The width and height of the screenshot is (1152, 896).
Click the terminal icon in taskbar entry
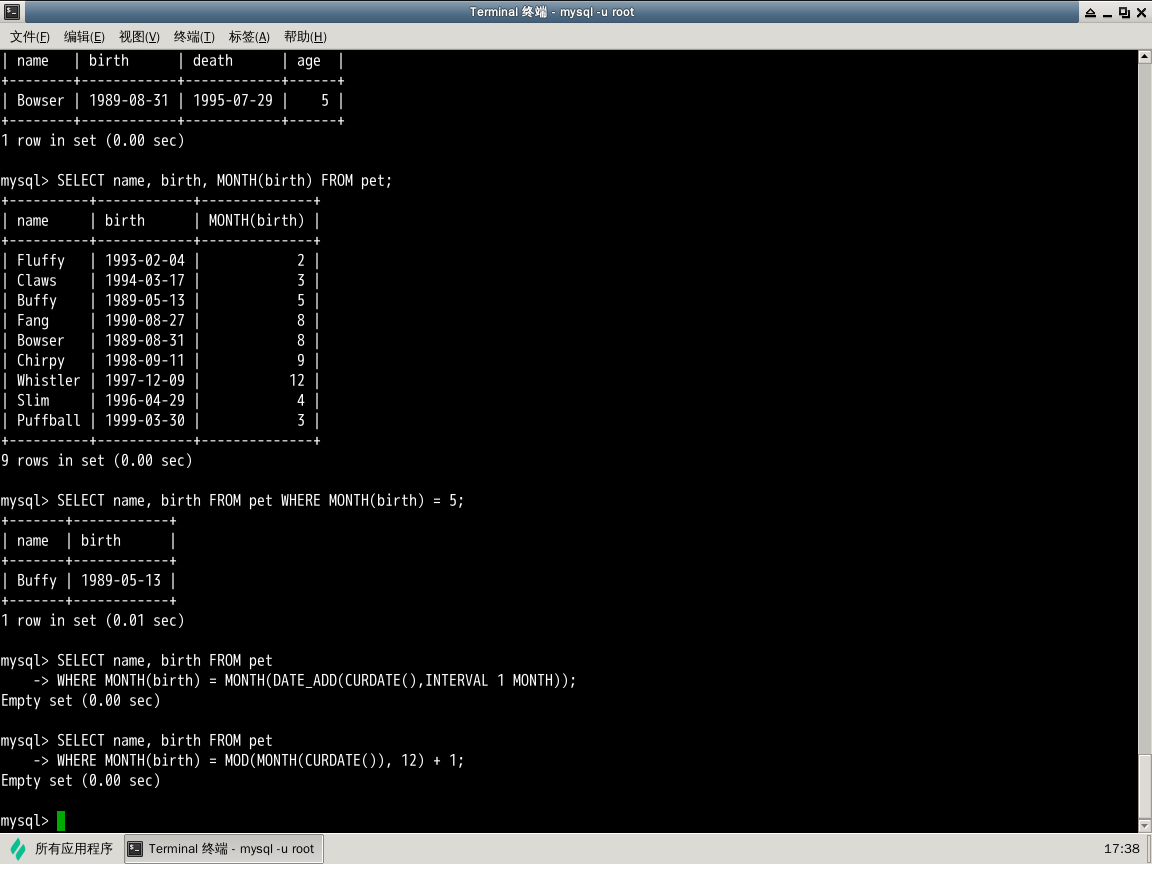(137, 849)
